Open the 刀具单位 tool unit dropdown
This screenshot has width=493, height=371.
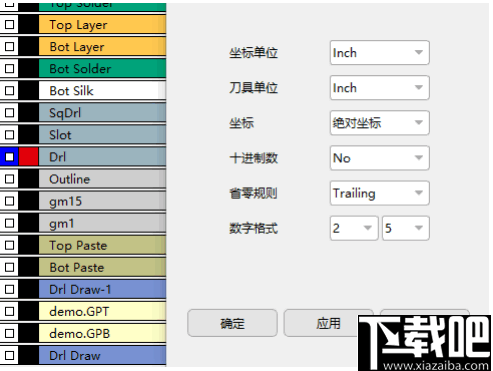click(379, 88)
